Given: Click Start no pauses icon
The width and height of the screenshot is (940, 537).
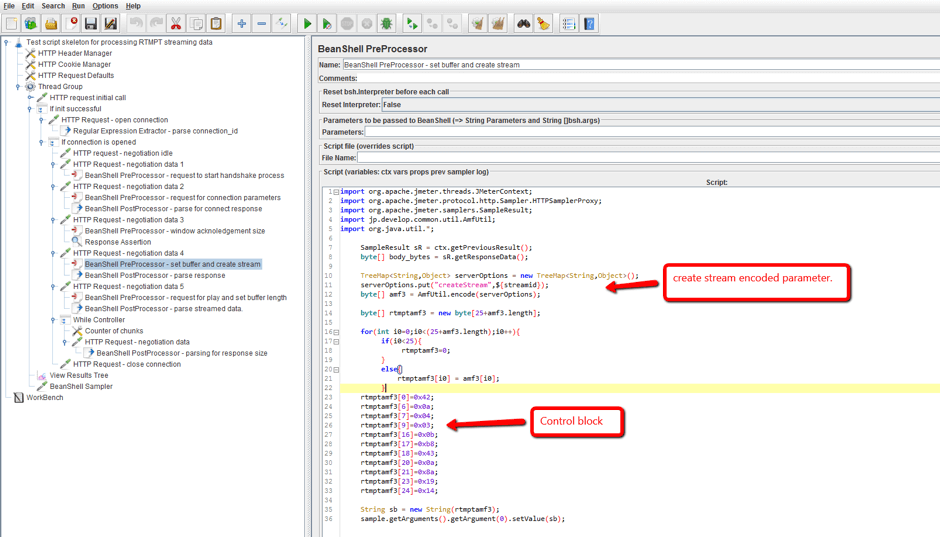Looking at the screenshot, I should point(327,24).
